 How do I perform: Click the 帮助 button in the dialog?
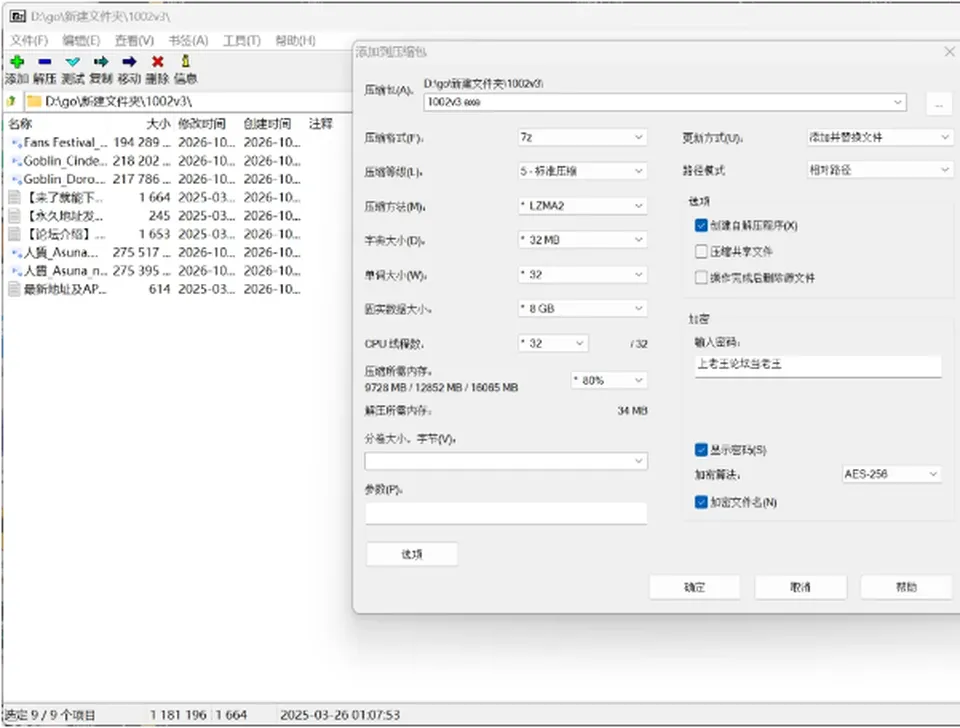[906, 587]
